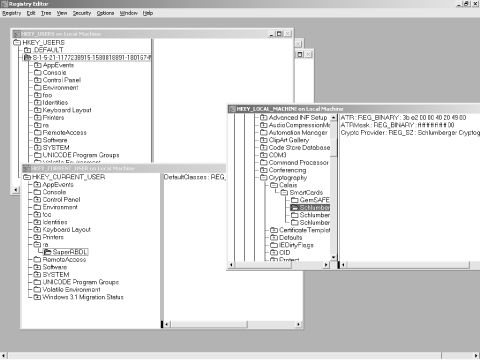Select CertificateTemplate key

click(304, 230)
